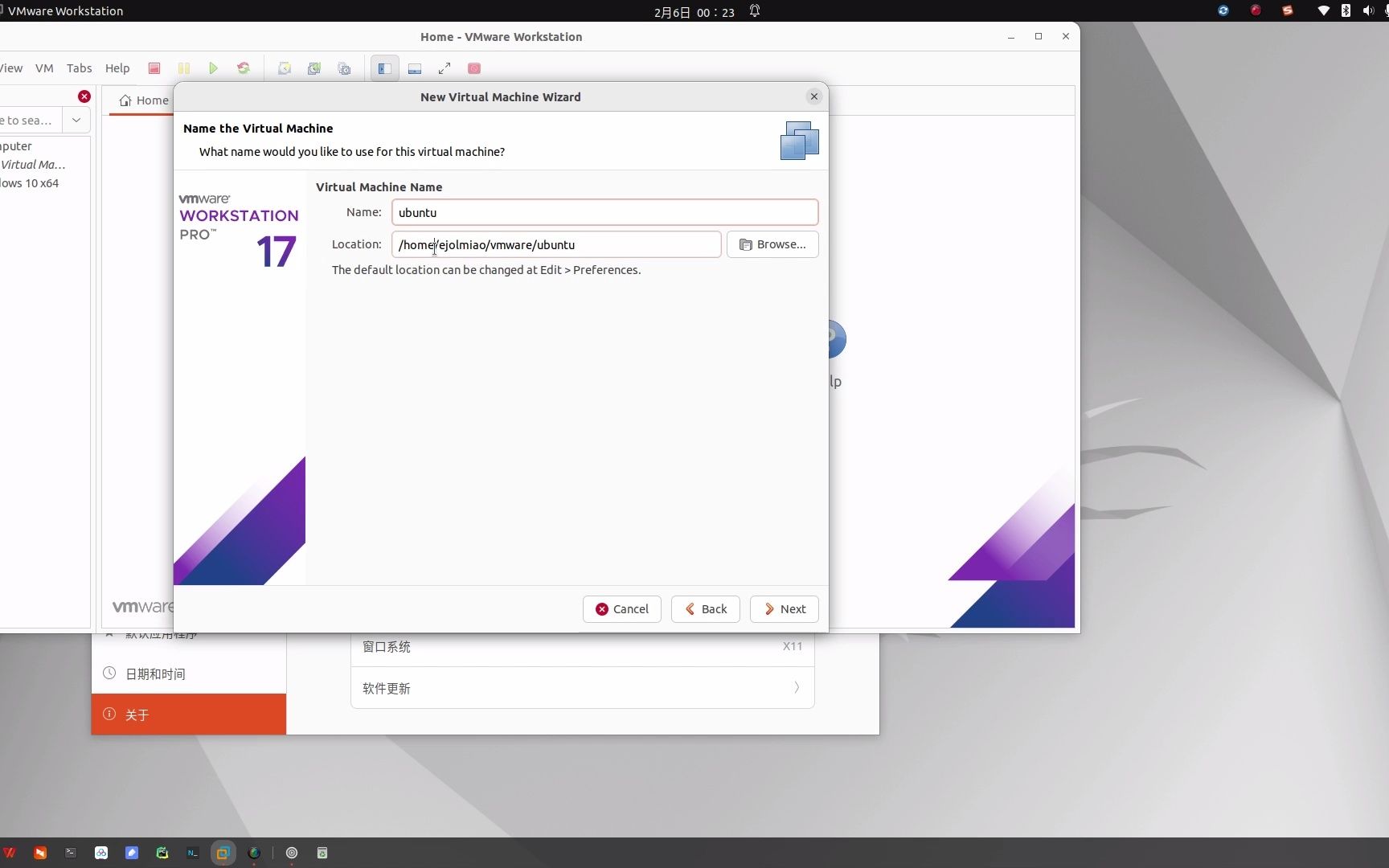Open the calendar from the top bar clock
1389x868 pixels.
click(x=694, y=11)
